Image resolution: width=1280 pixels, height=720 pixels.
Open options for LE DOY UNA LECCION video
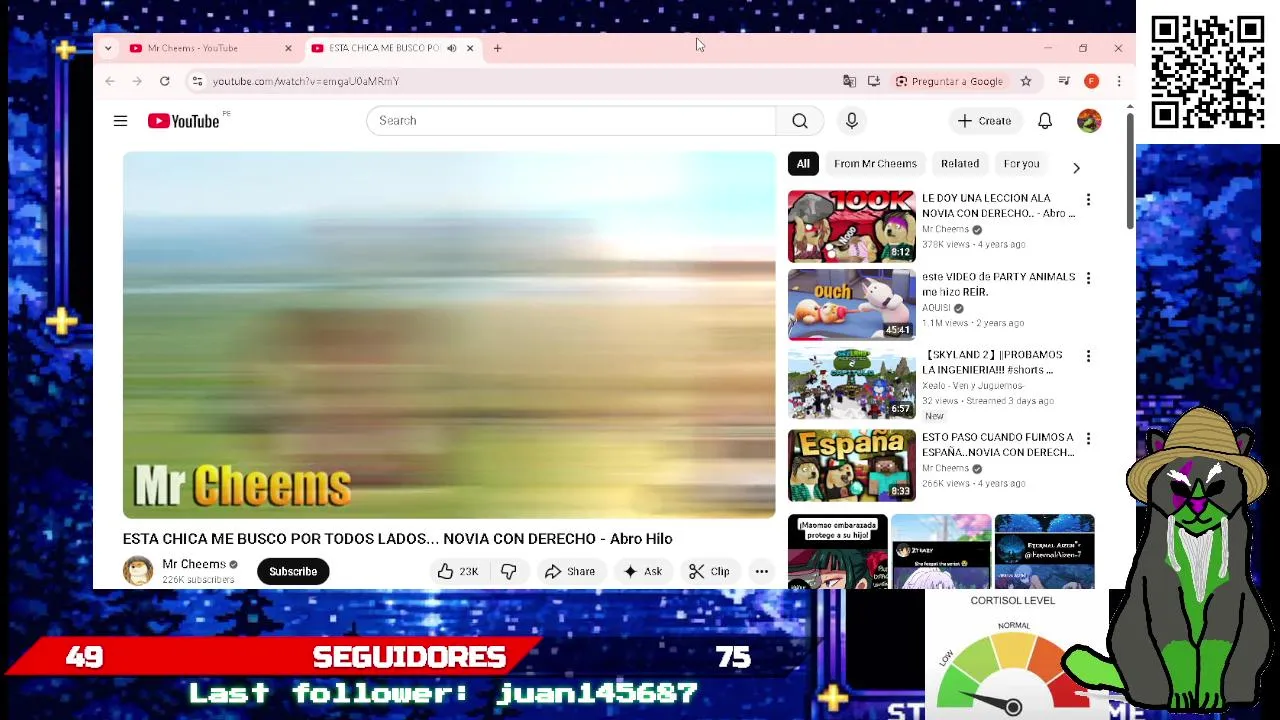(1088, 200)
